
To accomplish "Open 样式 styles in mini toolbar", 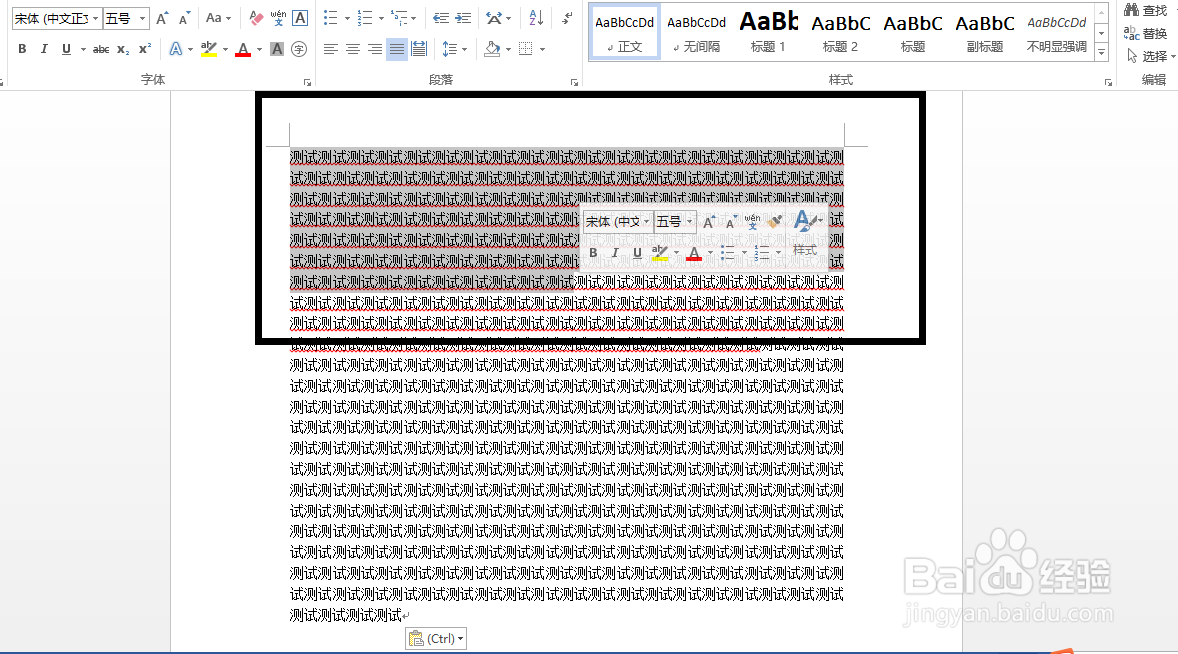I will [x=805, y=235].
